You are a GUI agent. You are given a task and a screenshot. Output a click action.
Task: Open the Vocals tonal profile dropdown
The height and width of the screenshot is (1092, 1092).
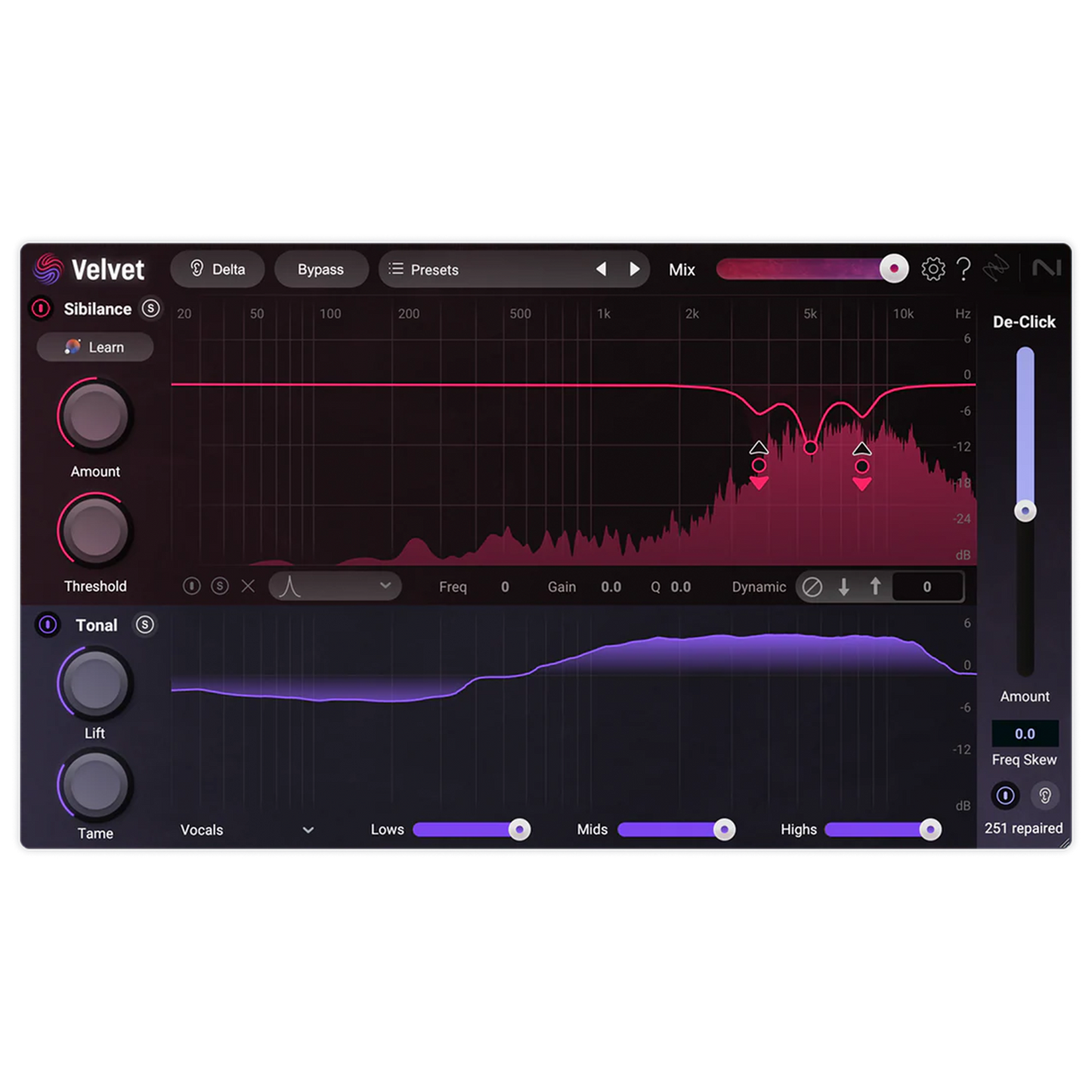(x=246, y=830)
